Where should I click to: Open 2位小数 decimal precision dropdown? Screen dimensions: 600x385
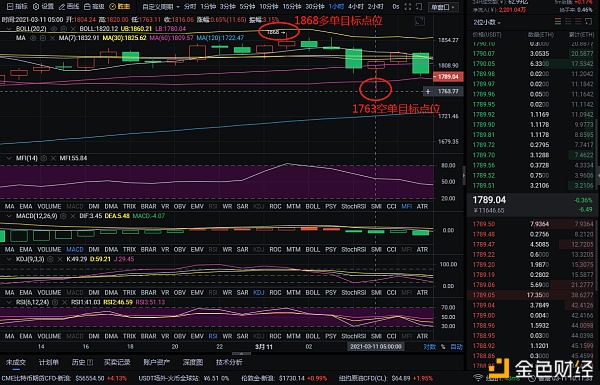coord(487,23)
